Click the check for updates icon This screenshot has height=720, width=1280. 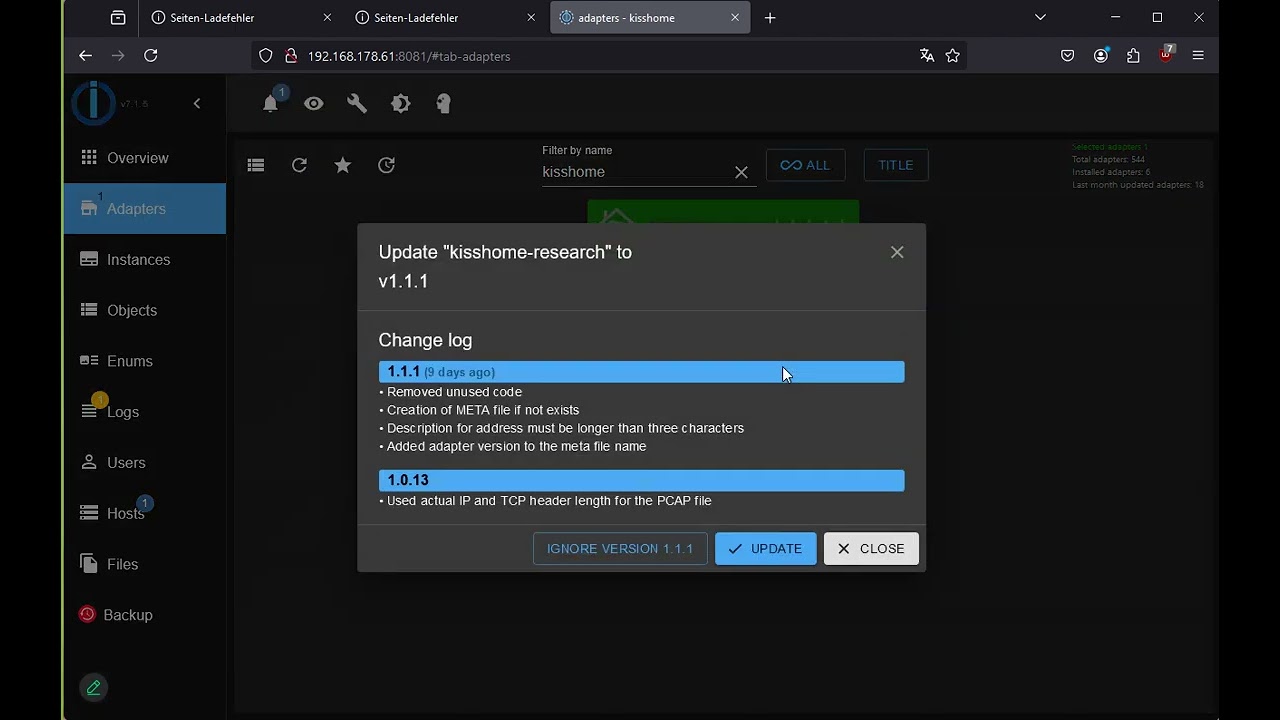[x=386, y=165]
